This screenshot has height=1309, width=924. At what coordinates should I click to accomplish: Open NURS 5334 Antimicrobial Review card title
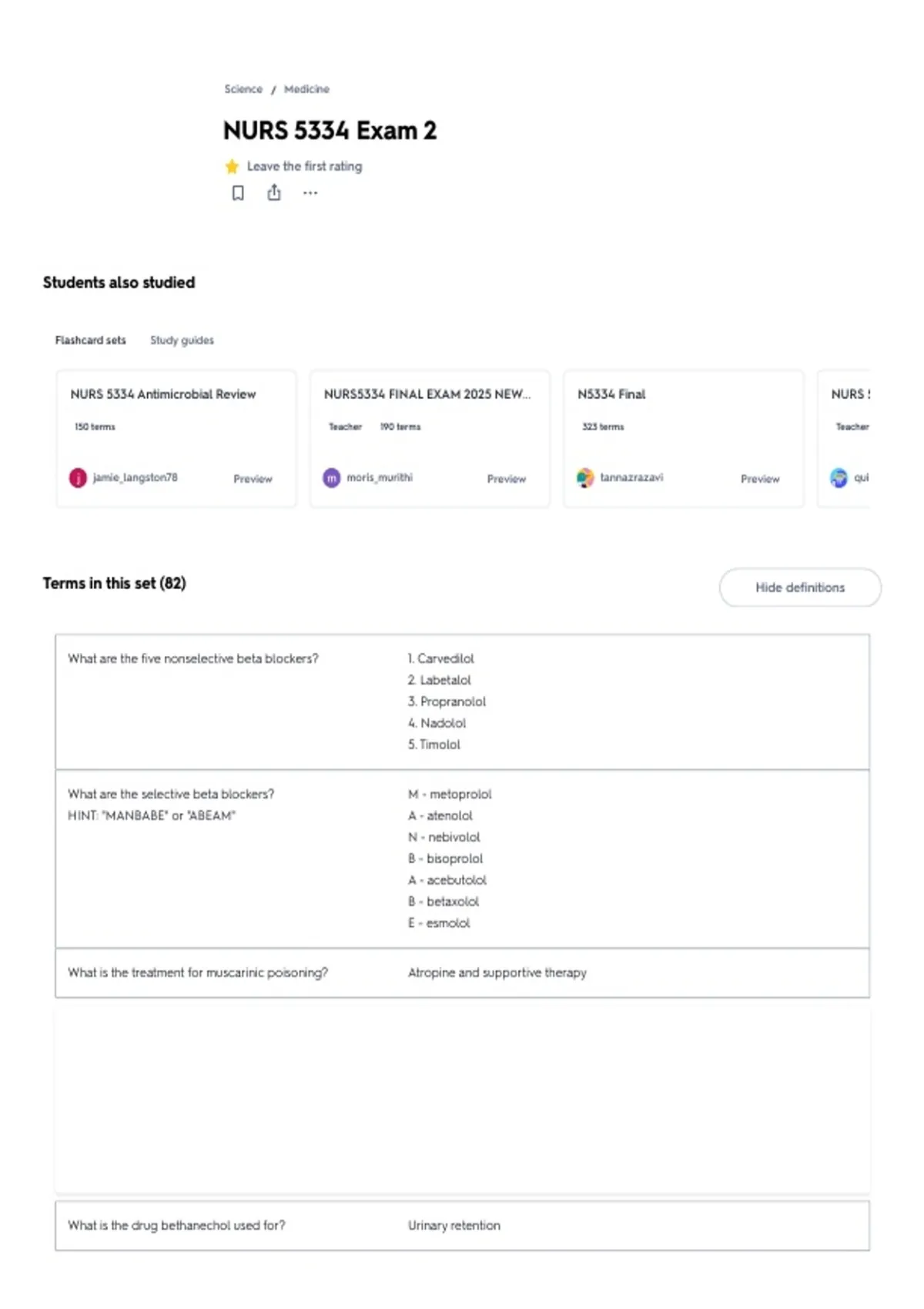tap(163, 394)
